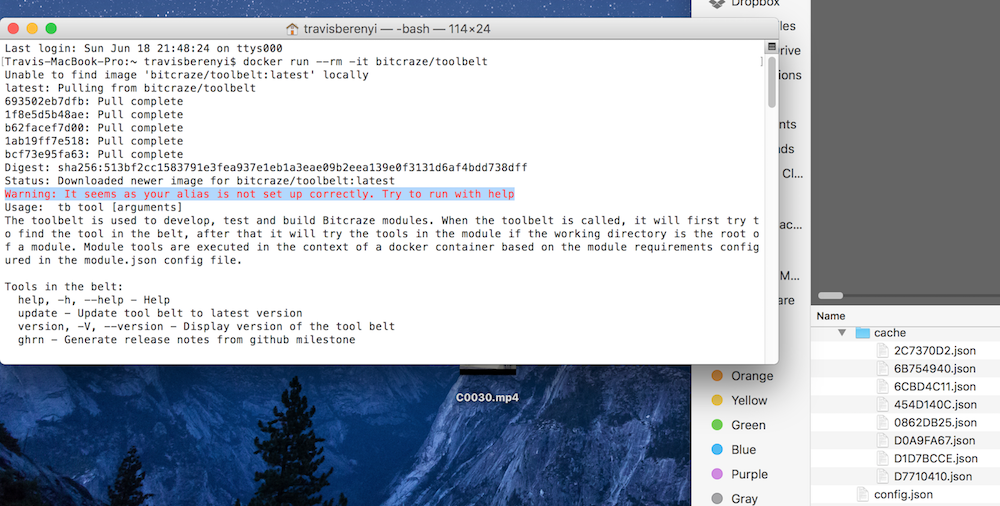Select the Yellow tag in sidebar
Image resolution: width=1000 pixels, height=506 pixels.
pyautogui.click(x=749, y=400)
